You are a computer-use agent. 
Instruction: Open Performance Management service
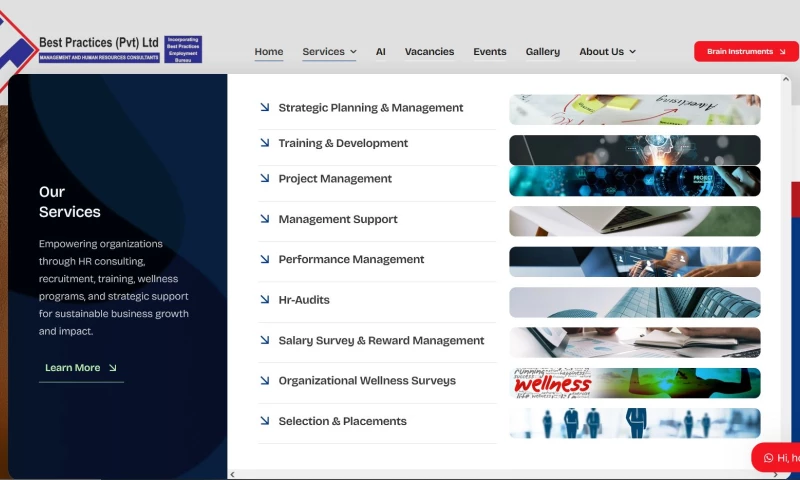[x=351, y=260]
